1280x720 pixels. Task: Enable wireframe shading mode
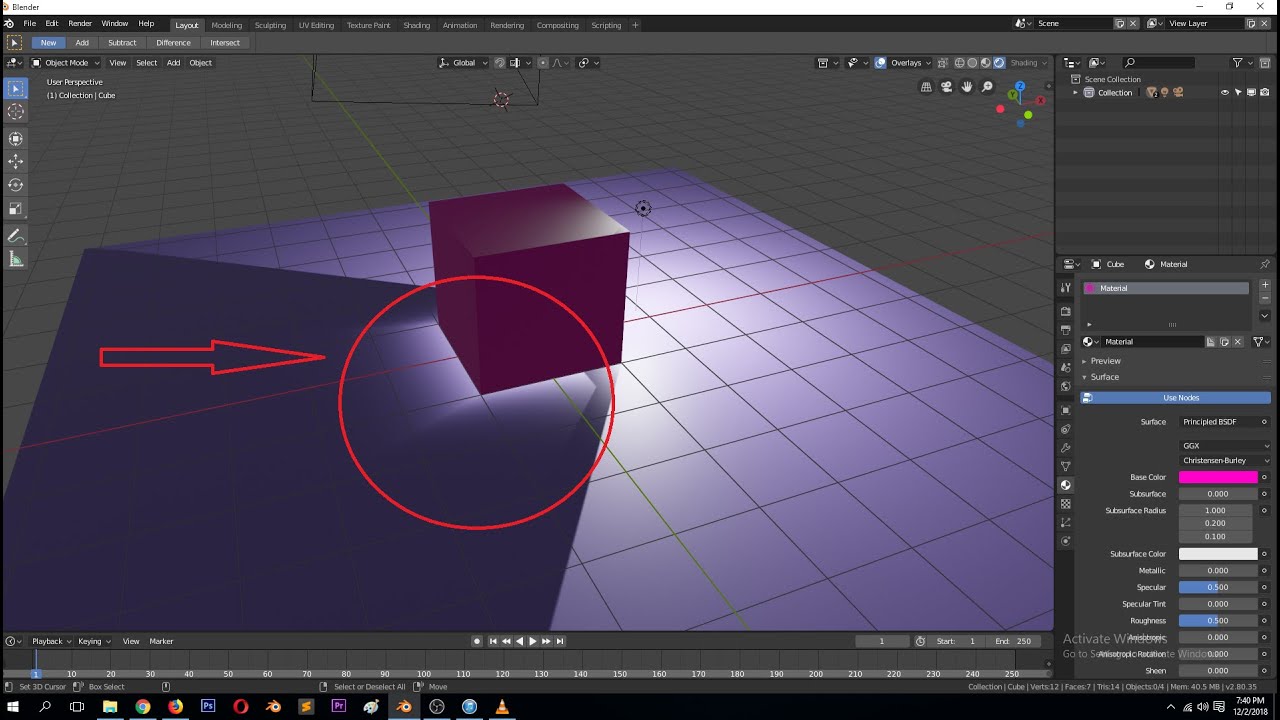coord(958,63)
